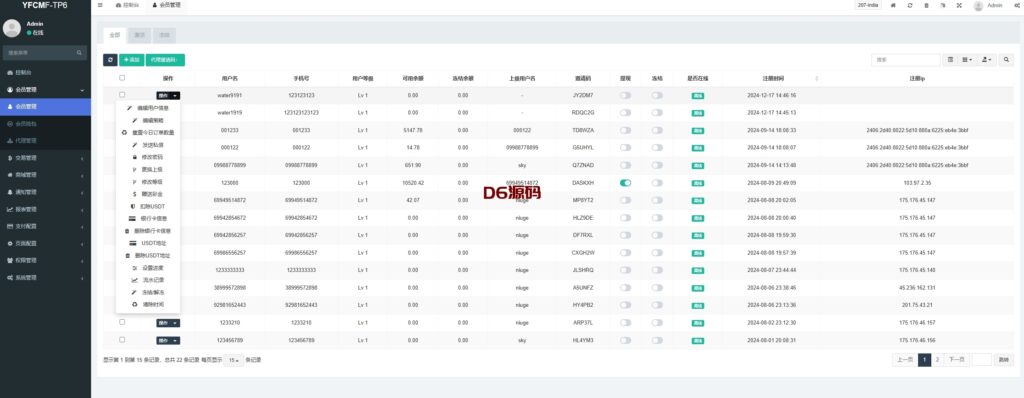
Task: Choose the 银行卡信息 entry in action menu
Action: (x=148, y=218)
